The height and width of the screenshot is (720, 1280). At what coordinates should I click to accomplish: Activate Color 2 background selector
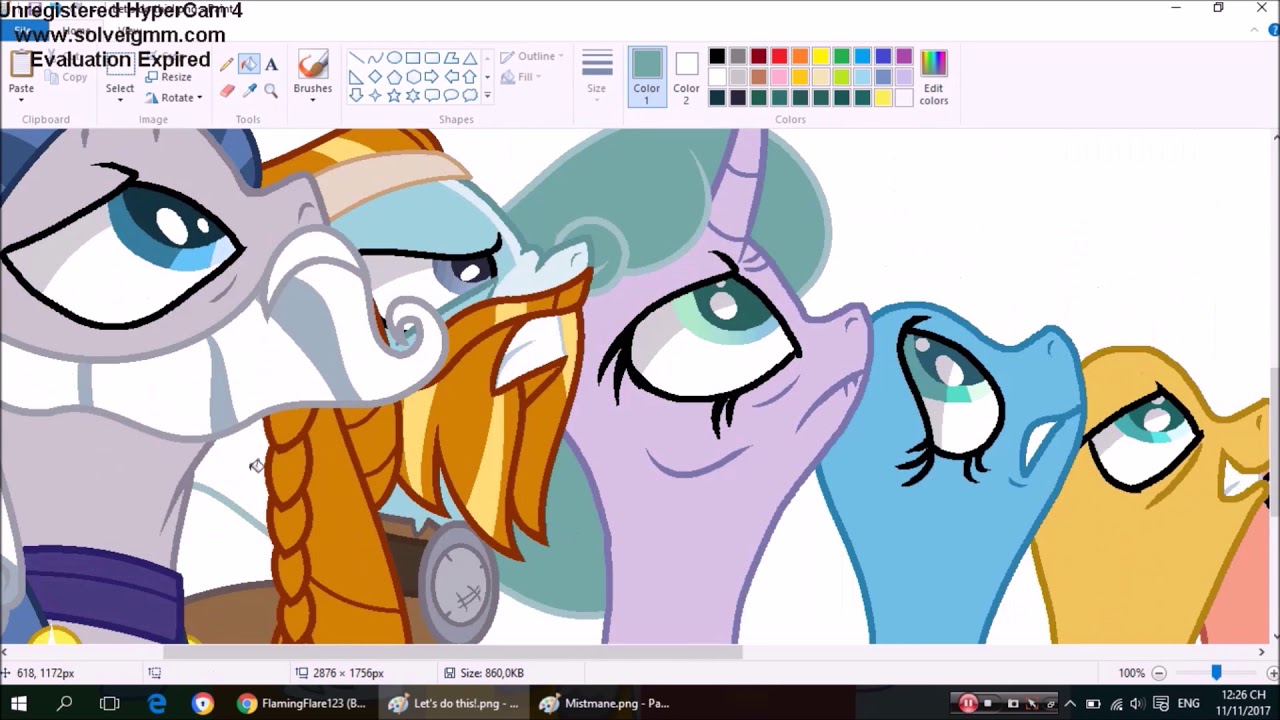click(686, 76)
